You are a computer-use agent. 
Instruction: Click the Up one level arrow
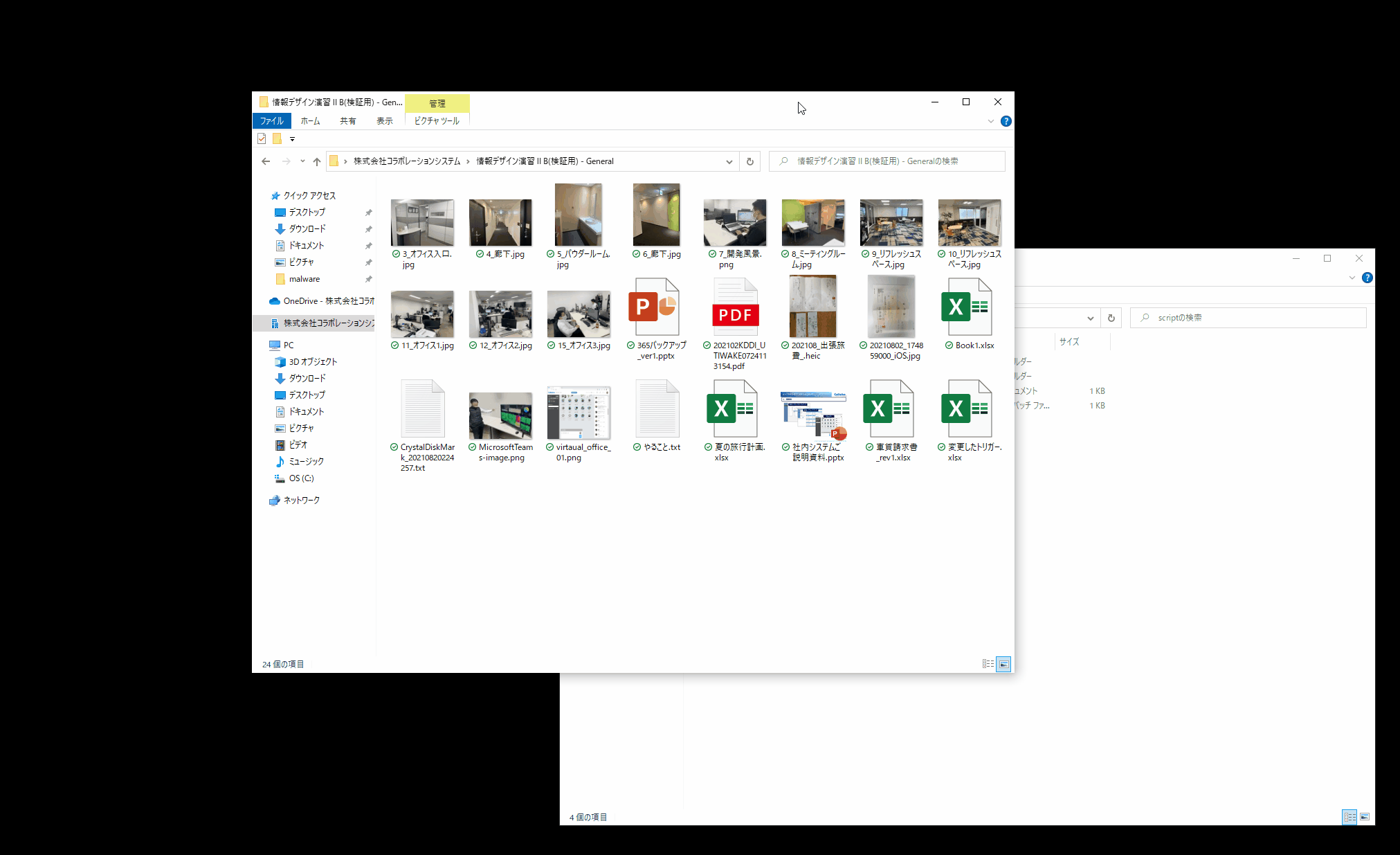(317, 161)
